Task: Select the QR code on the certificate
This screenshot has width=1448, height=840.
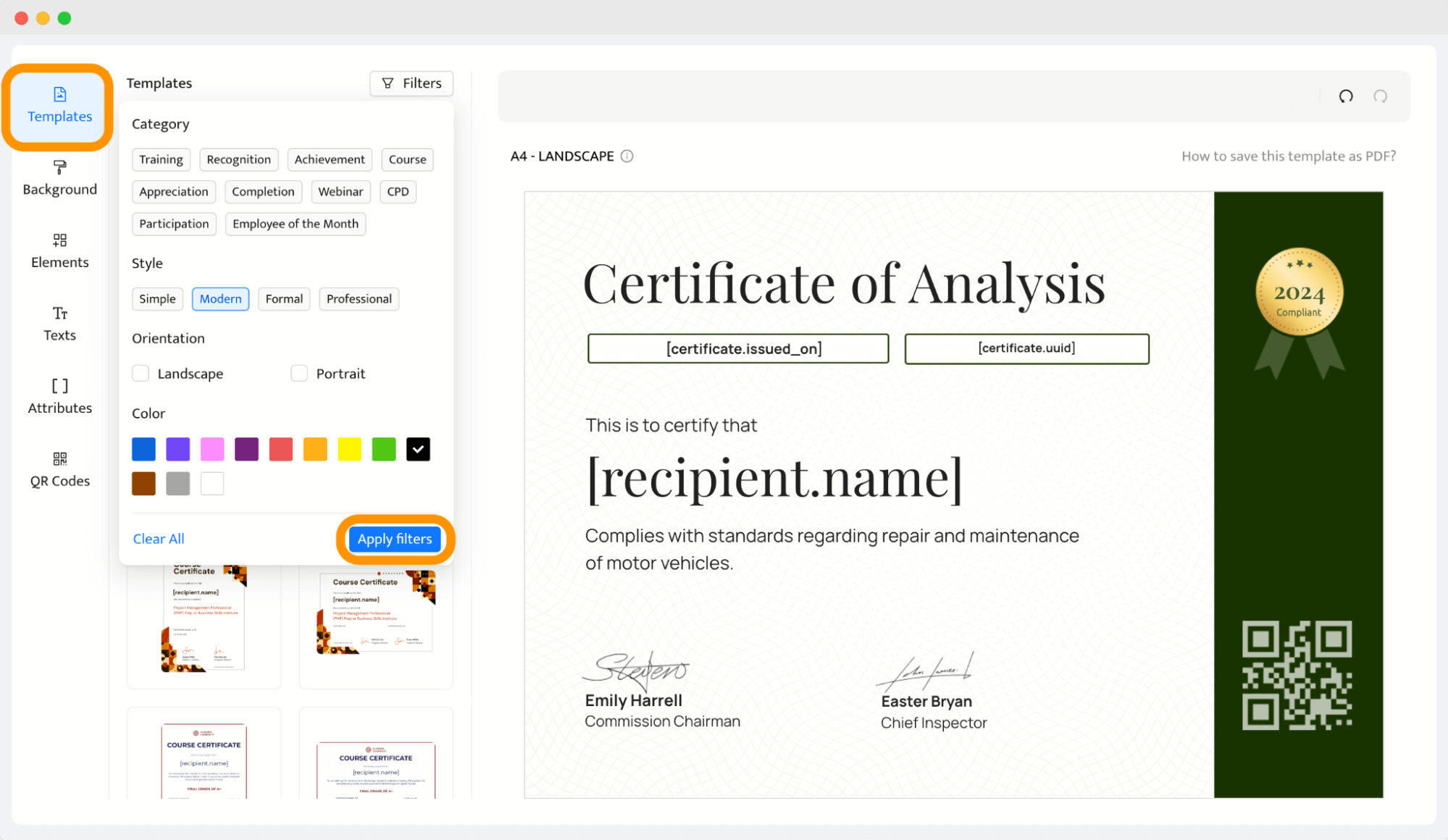Action: [x=1297, y=675]
